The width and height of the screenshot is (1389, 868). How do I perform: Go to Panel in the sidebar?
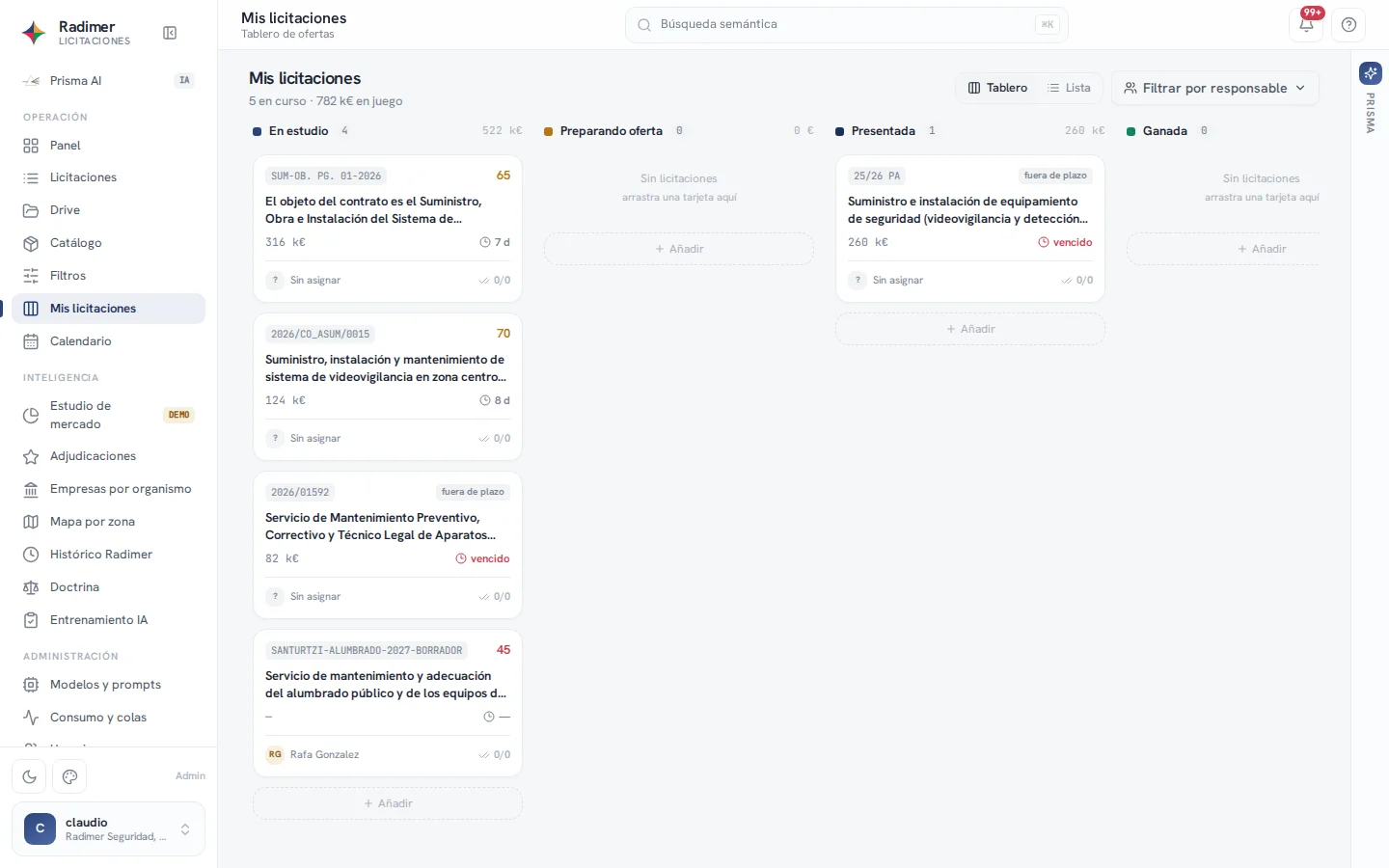pos(108,146)
